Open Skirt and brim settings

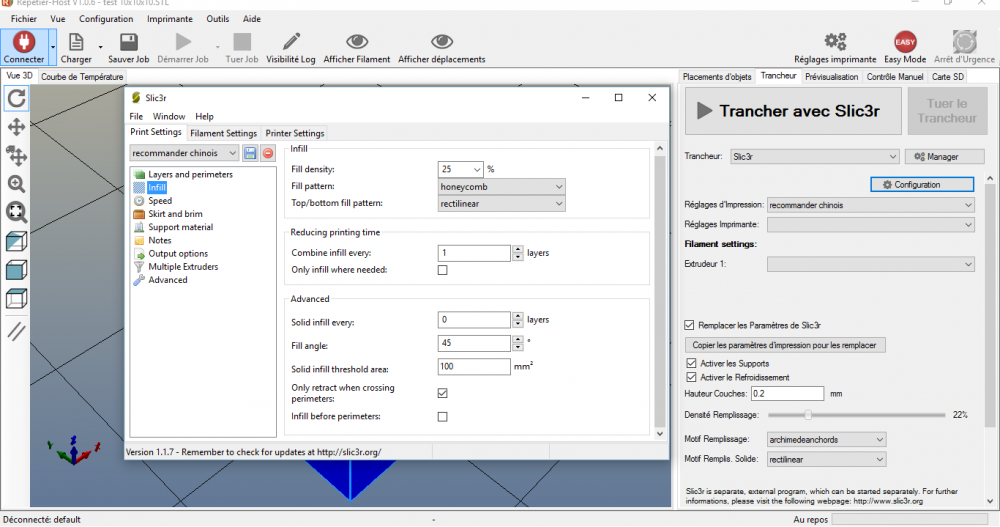click(175, 214)
